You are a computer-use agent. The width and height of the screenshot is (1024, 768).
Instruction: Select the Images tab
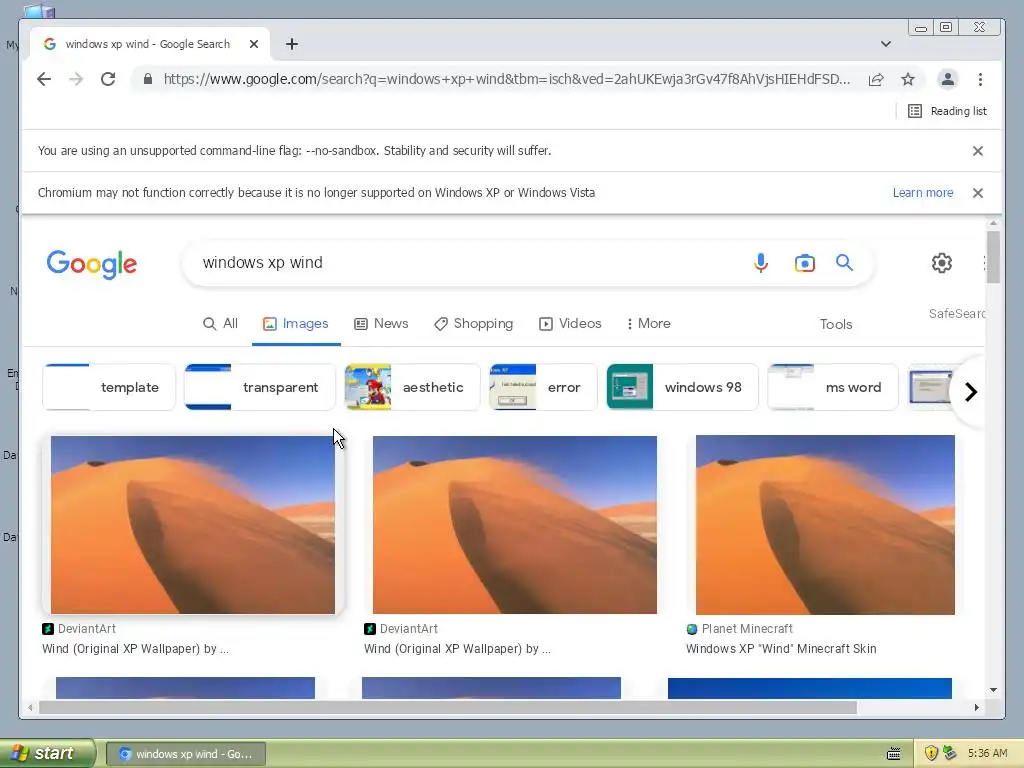296,323
